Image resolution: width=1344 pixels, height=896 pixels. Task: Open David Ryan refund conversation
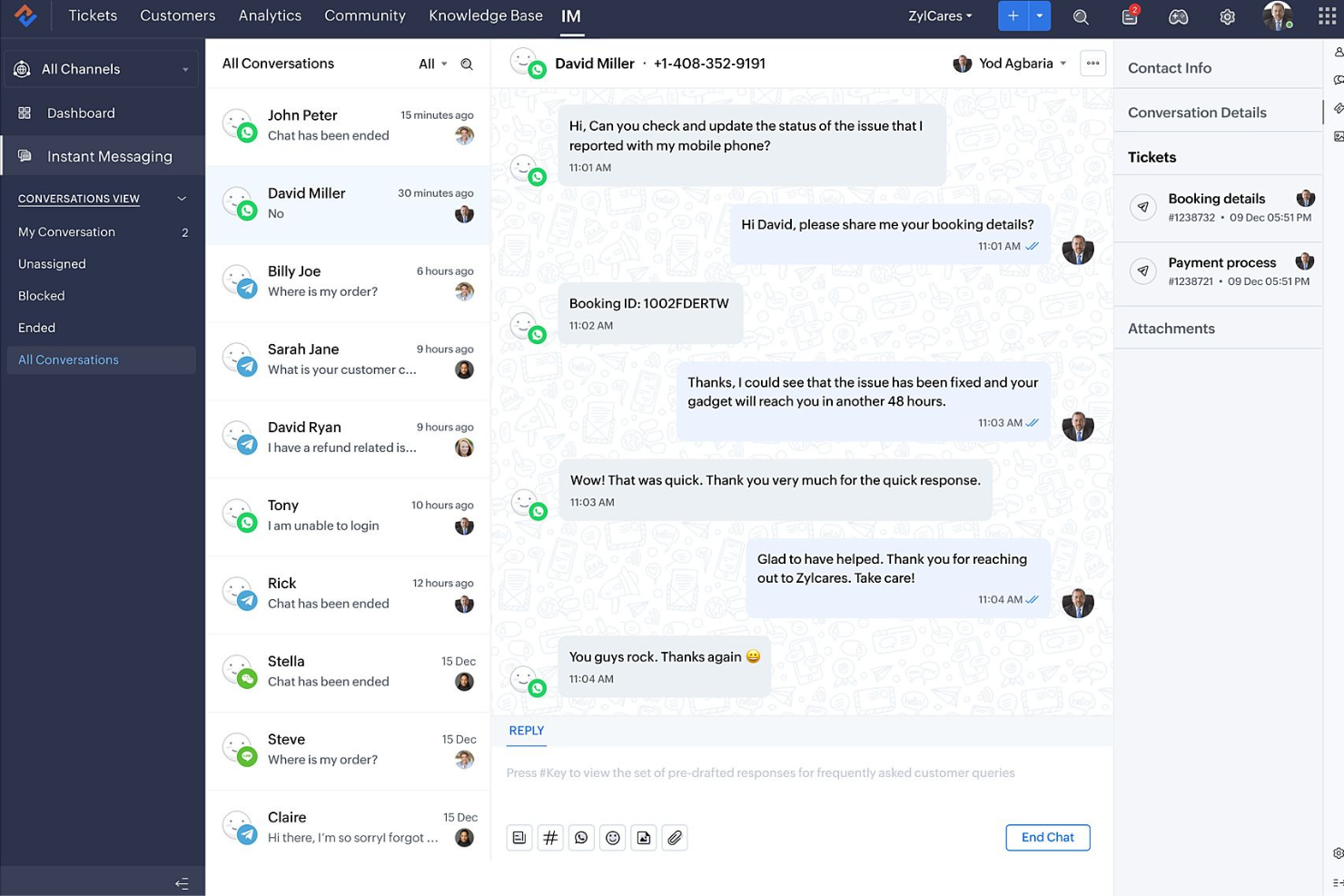[349, 438]
